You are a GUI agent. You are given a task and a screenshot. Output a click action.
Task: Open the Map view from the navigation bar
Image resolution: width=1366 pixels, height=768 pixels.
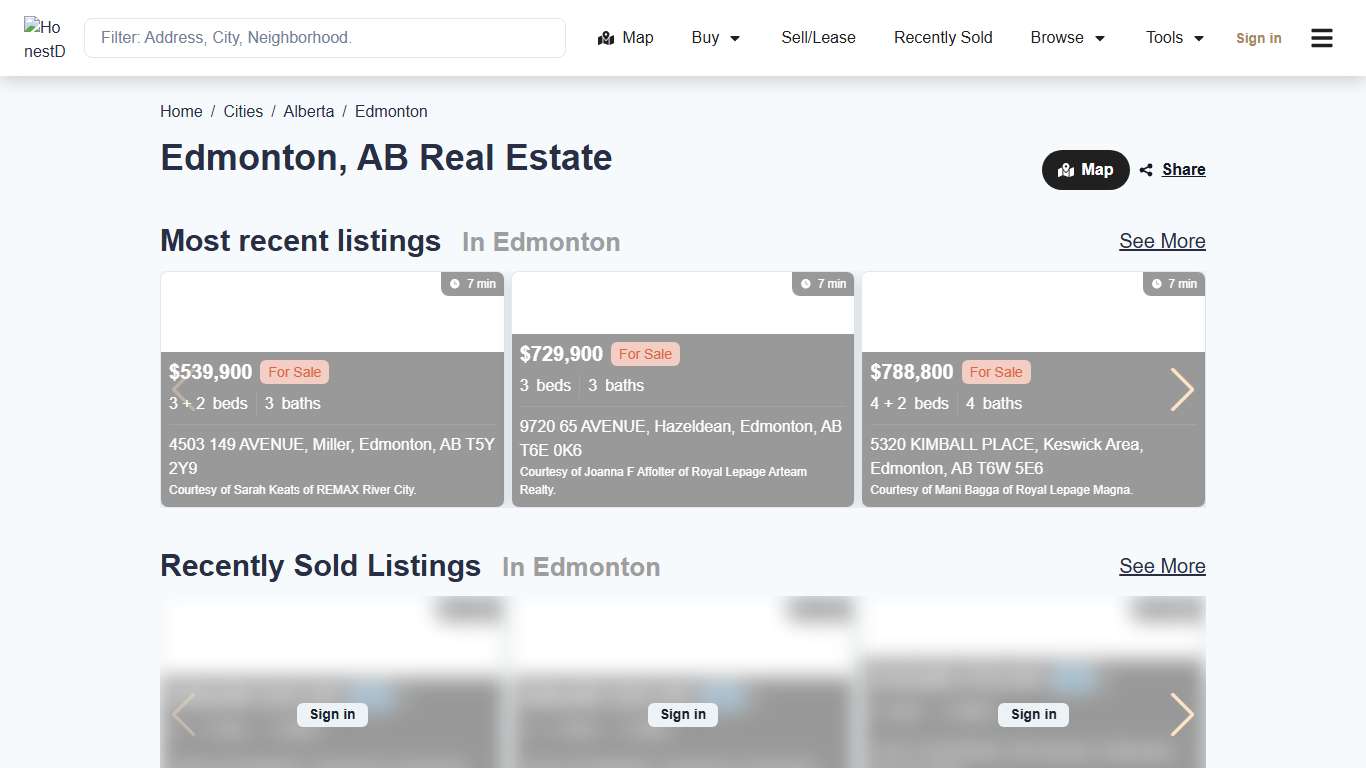pos(625,37)
